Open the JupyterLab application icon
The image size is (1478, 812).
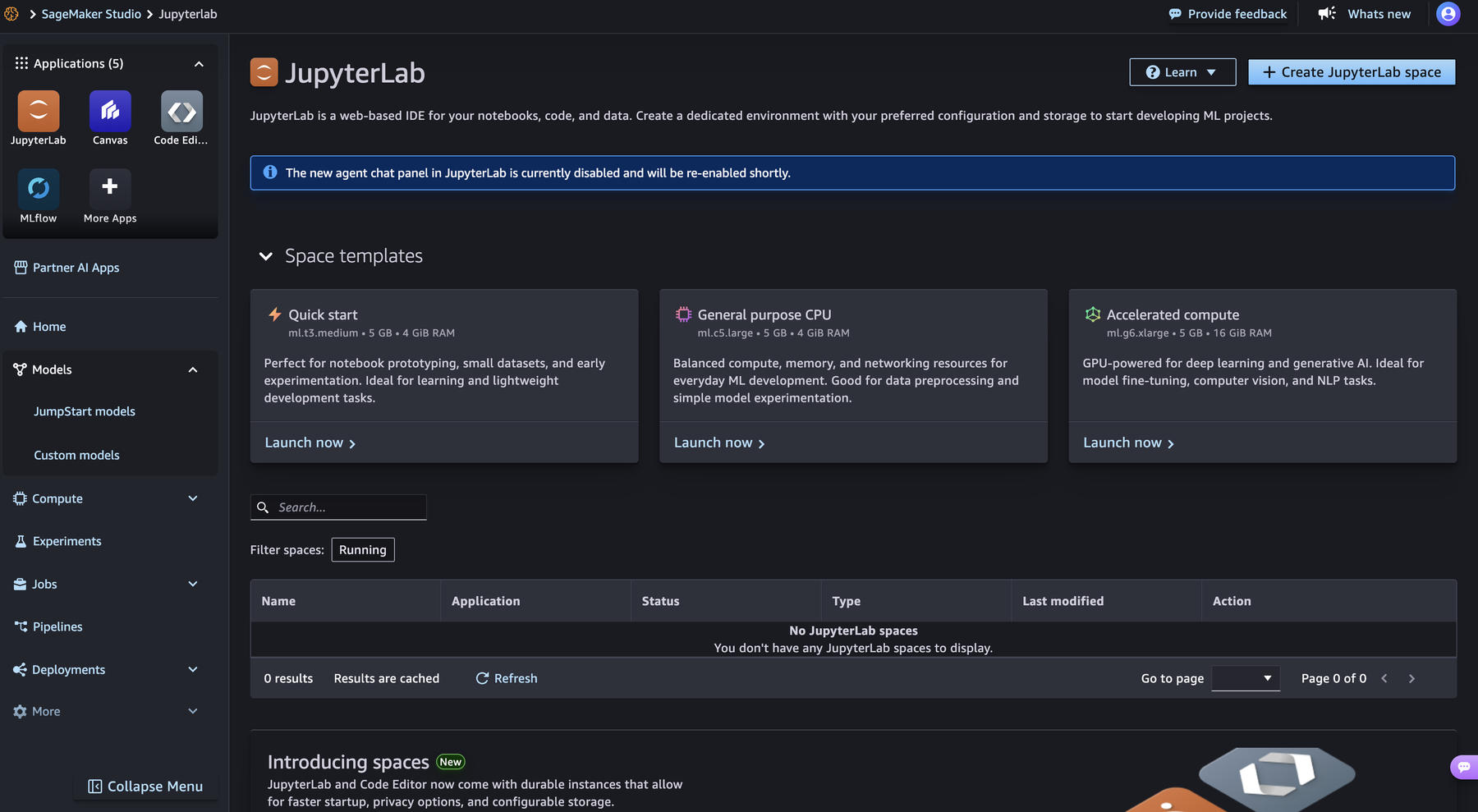point(39,111)
